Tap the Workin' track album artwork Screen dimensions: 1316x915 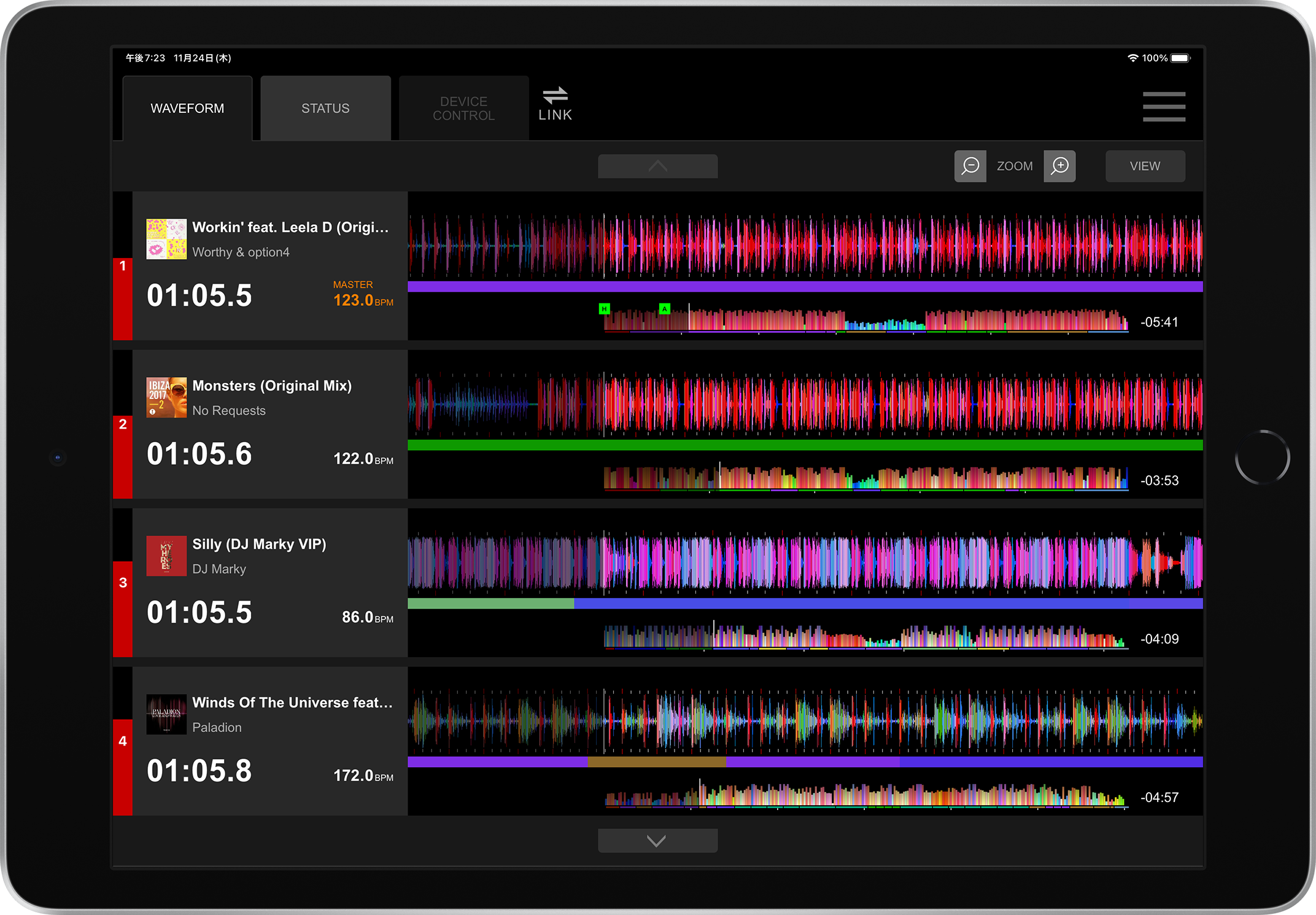pos(166,239)
